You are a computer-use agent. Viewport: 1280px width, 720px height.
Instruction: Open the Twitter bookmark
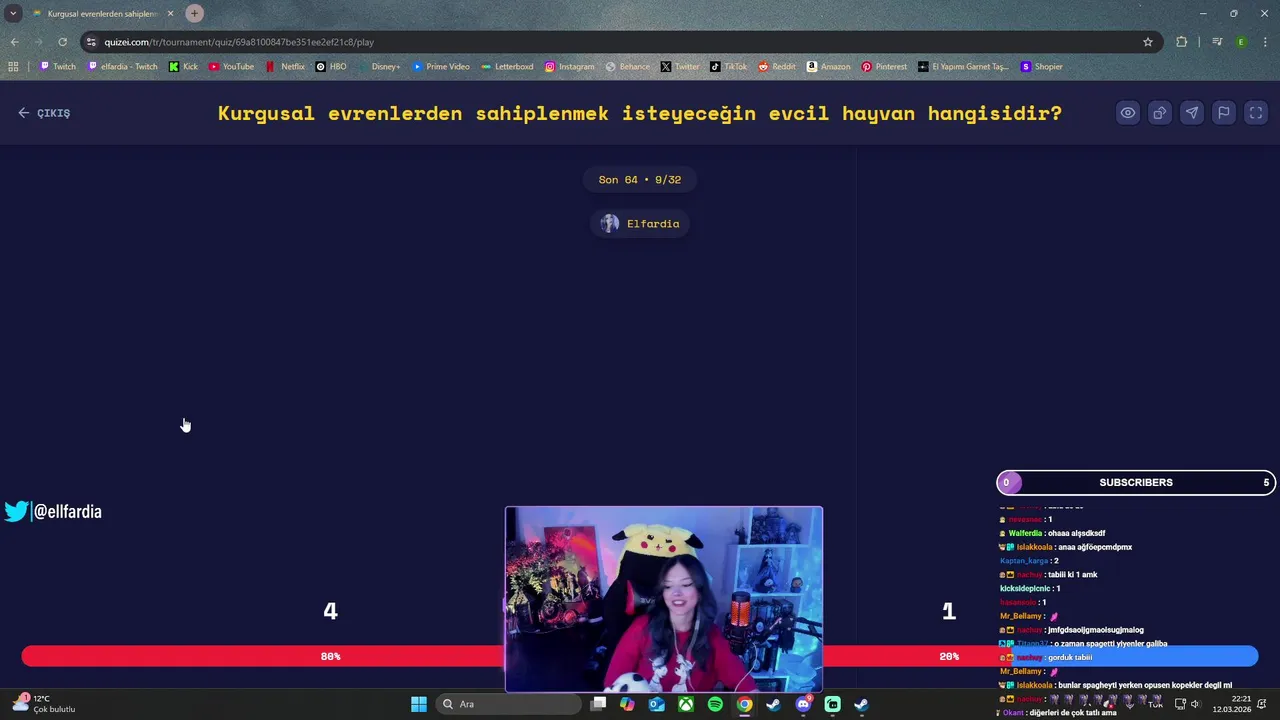[680, 67]
